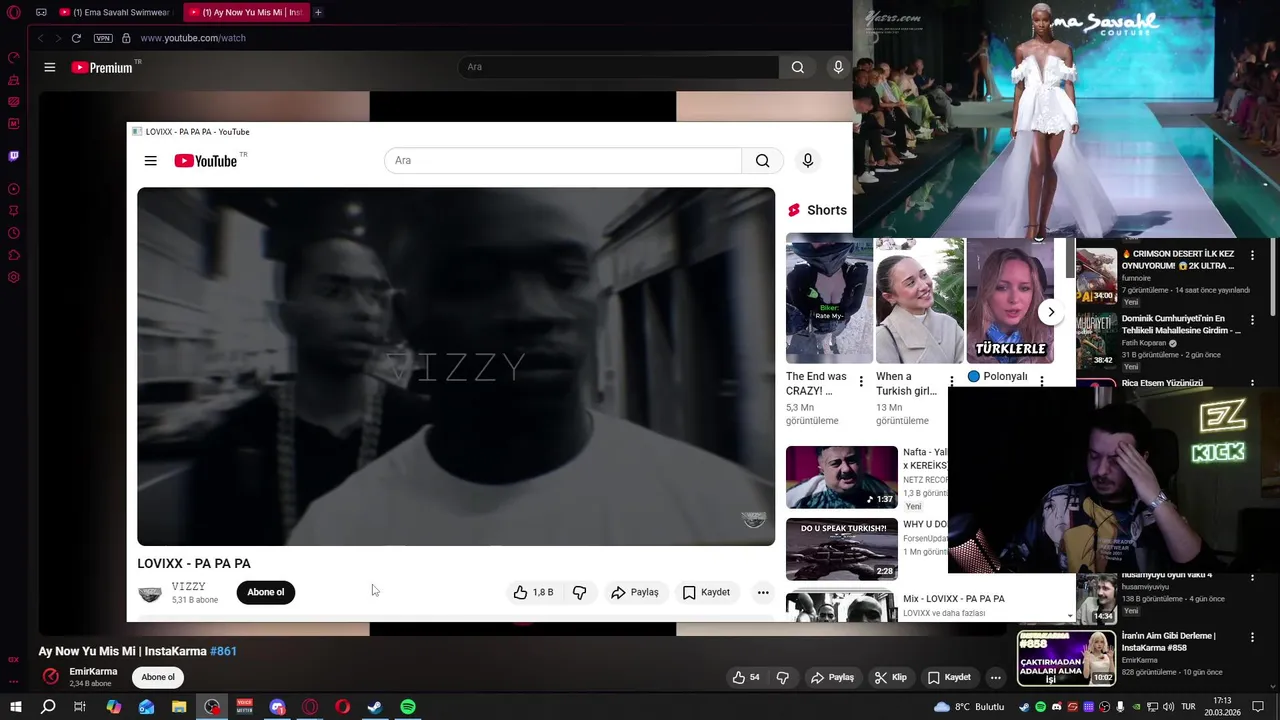Activate voice search microphone in LOVIXX window
Image resolution: width=1280 pixels, height=720 pixels.
(x=808, y=161)
